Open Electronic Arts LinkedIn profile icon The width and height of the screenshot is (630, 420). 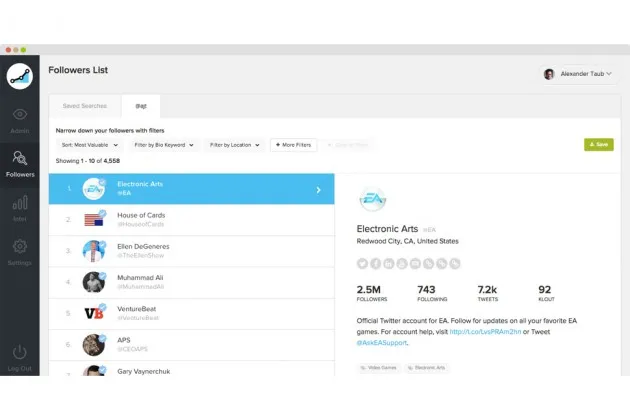[389, 264]
